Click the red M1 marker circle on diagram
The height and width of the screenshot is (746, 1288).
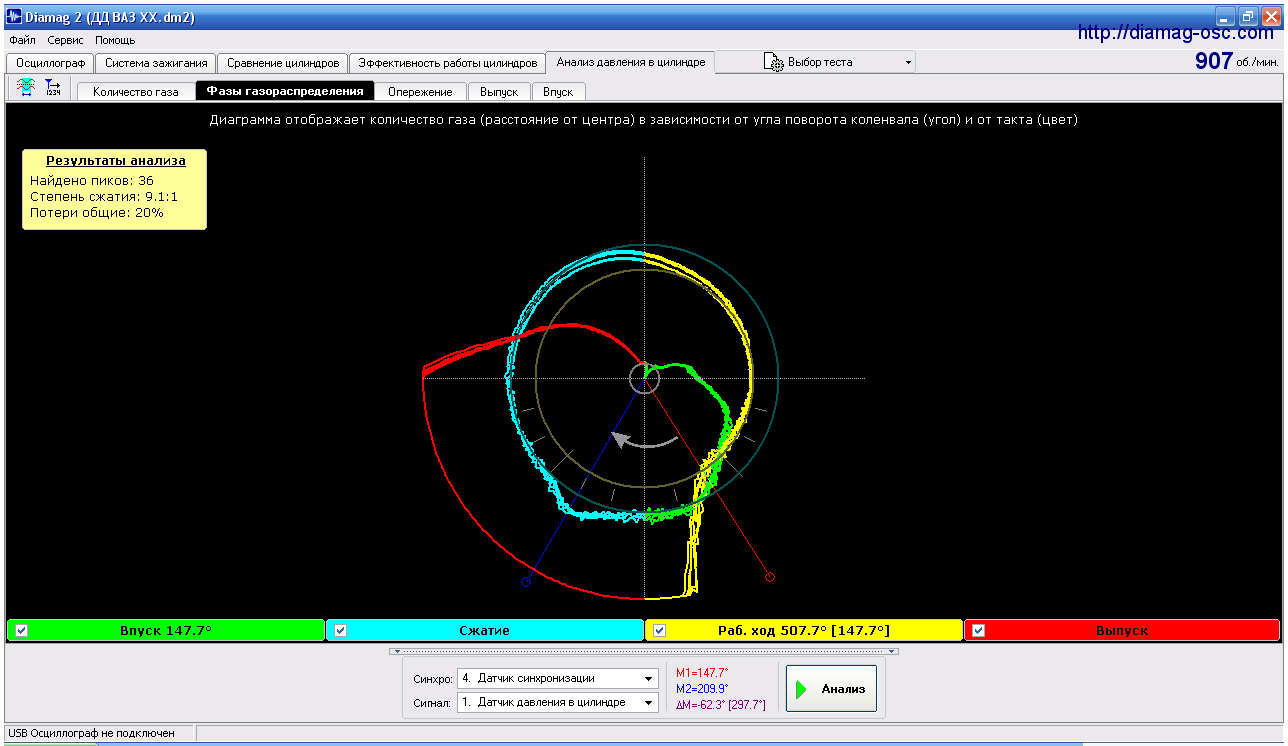[769, 577]
